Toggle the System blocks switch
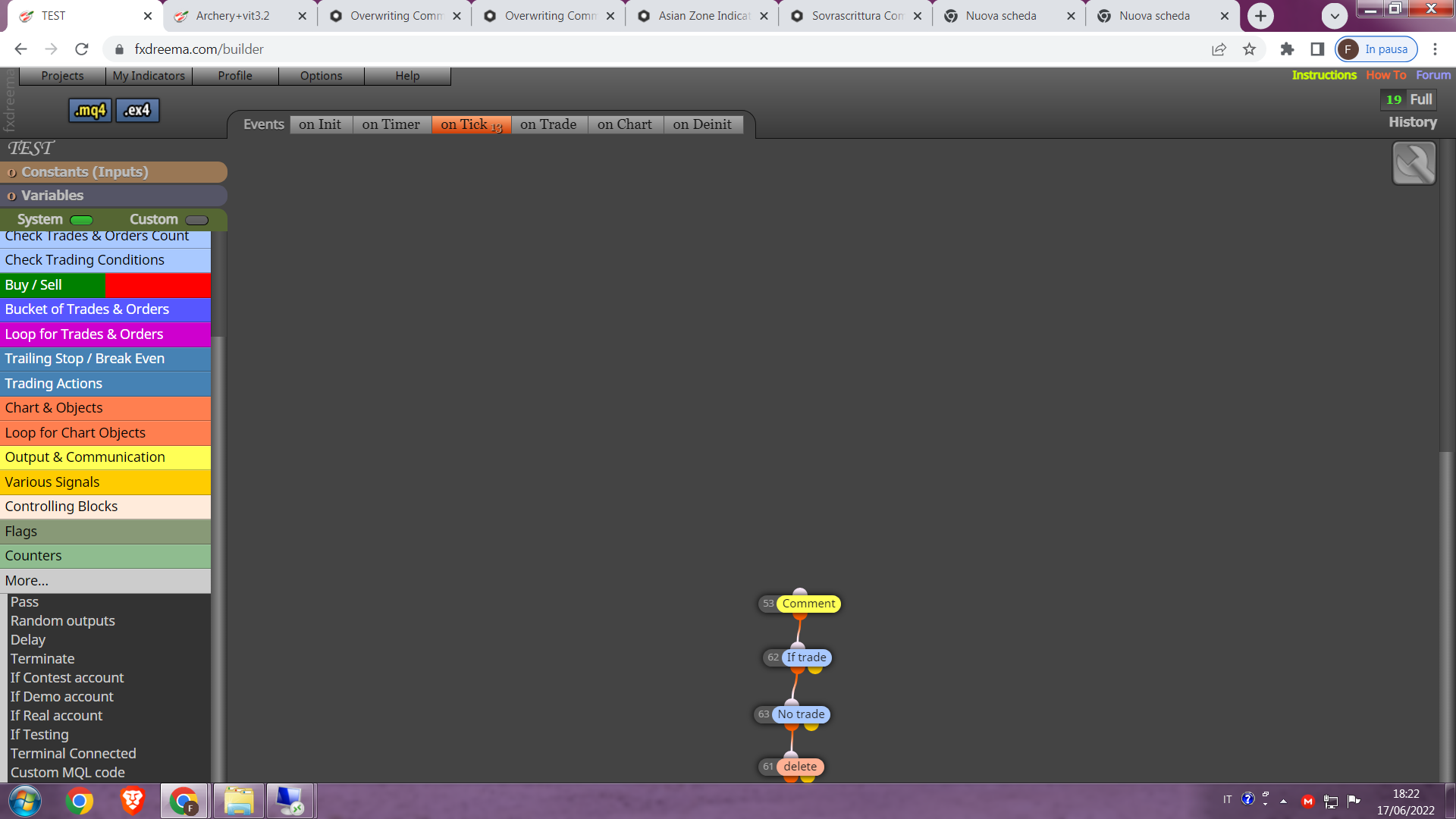This screenshot has height=819, width=1456. coord(81,220)
